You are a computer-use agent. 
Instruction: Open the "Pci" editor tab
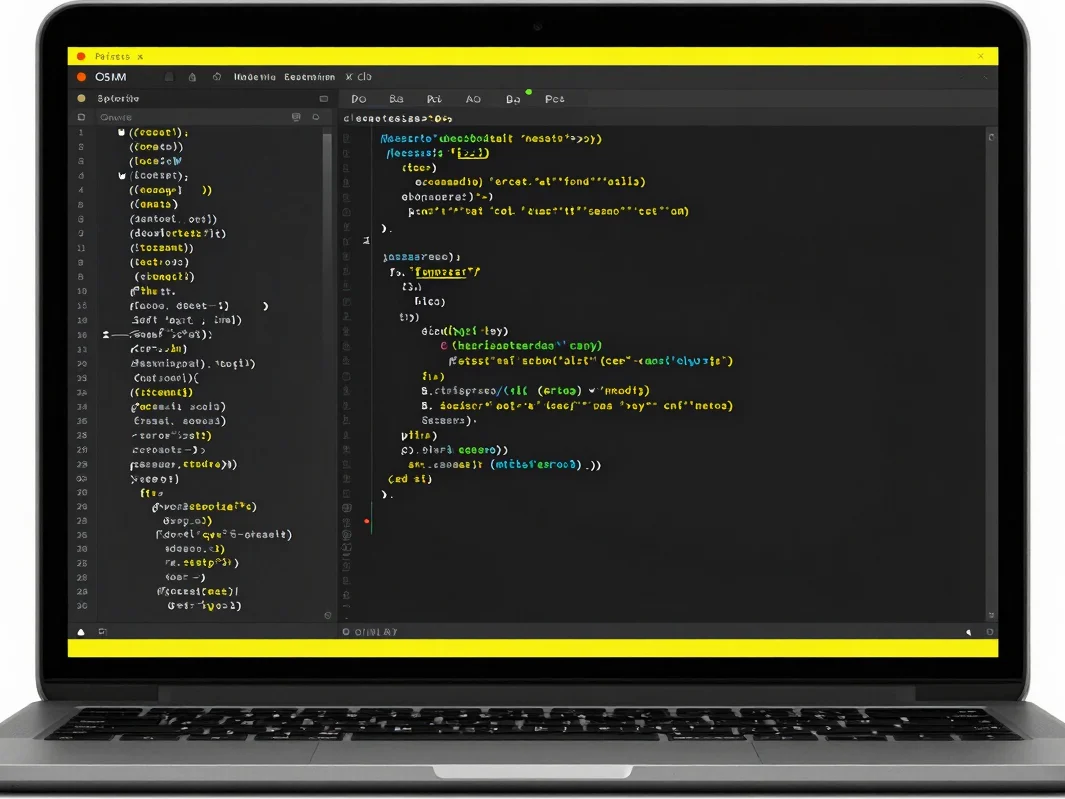click(434, 99)
